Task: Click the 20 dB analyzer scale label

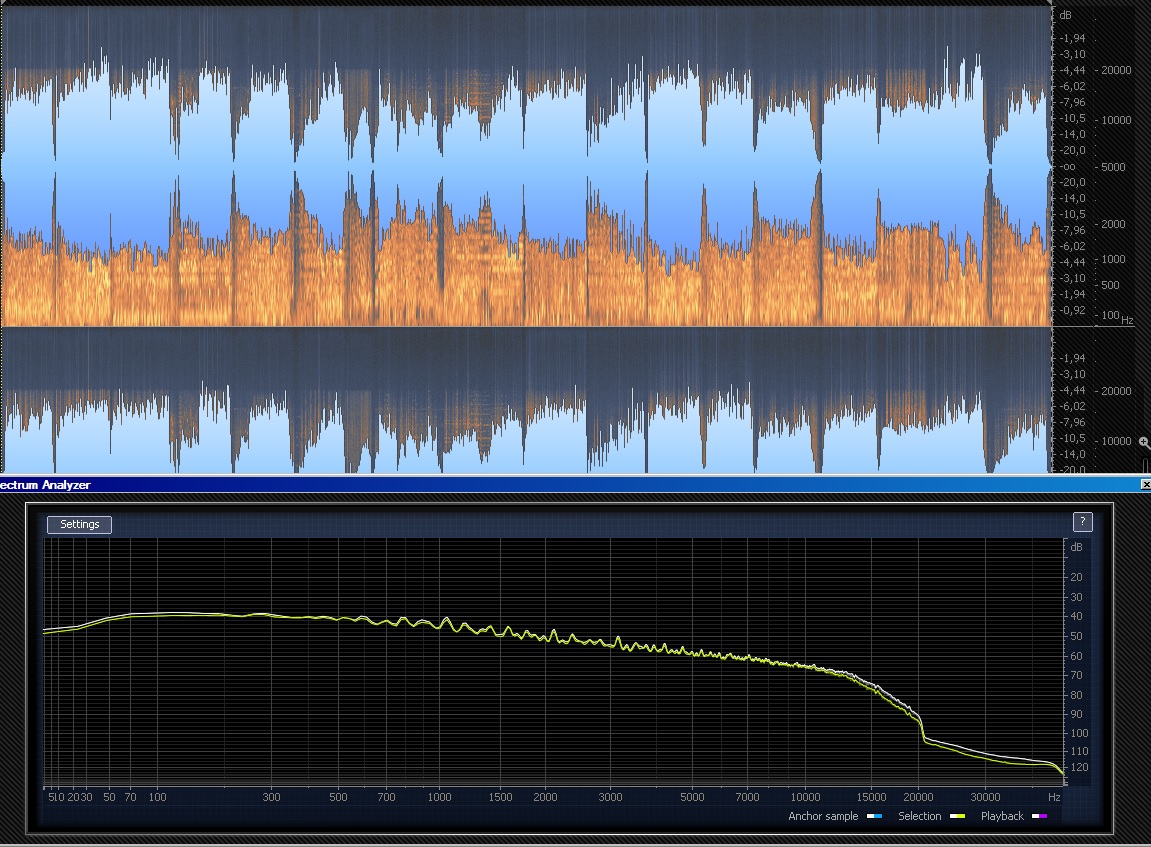Action: click(x=1076, y=577)
